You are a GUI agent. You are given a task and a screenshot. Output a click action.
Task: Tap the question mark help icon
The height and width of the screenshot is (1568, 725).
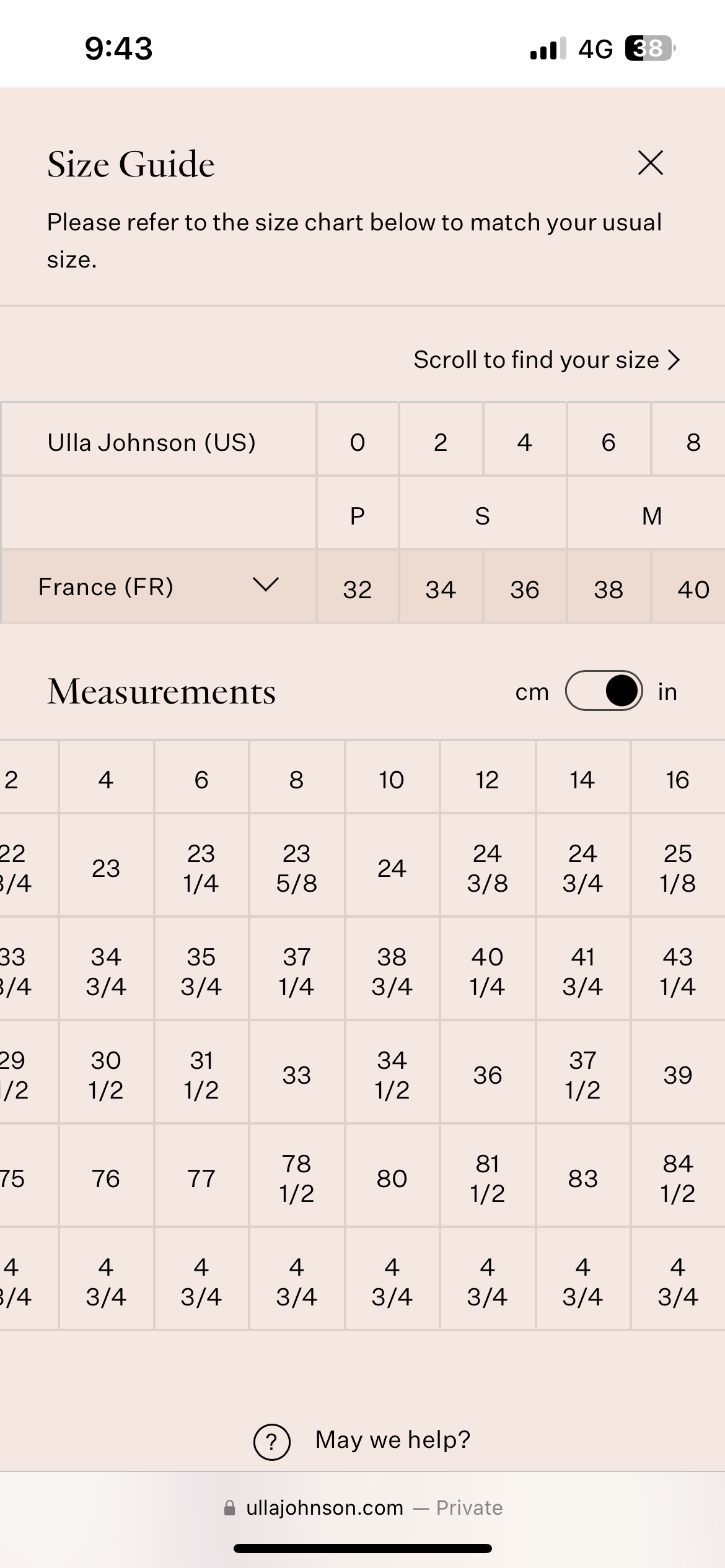(272, 1442)
